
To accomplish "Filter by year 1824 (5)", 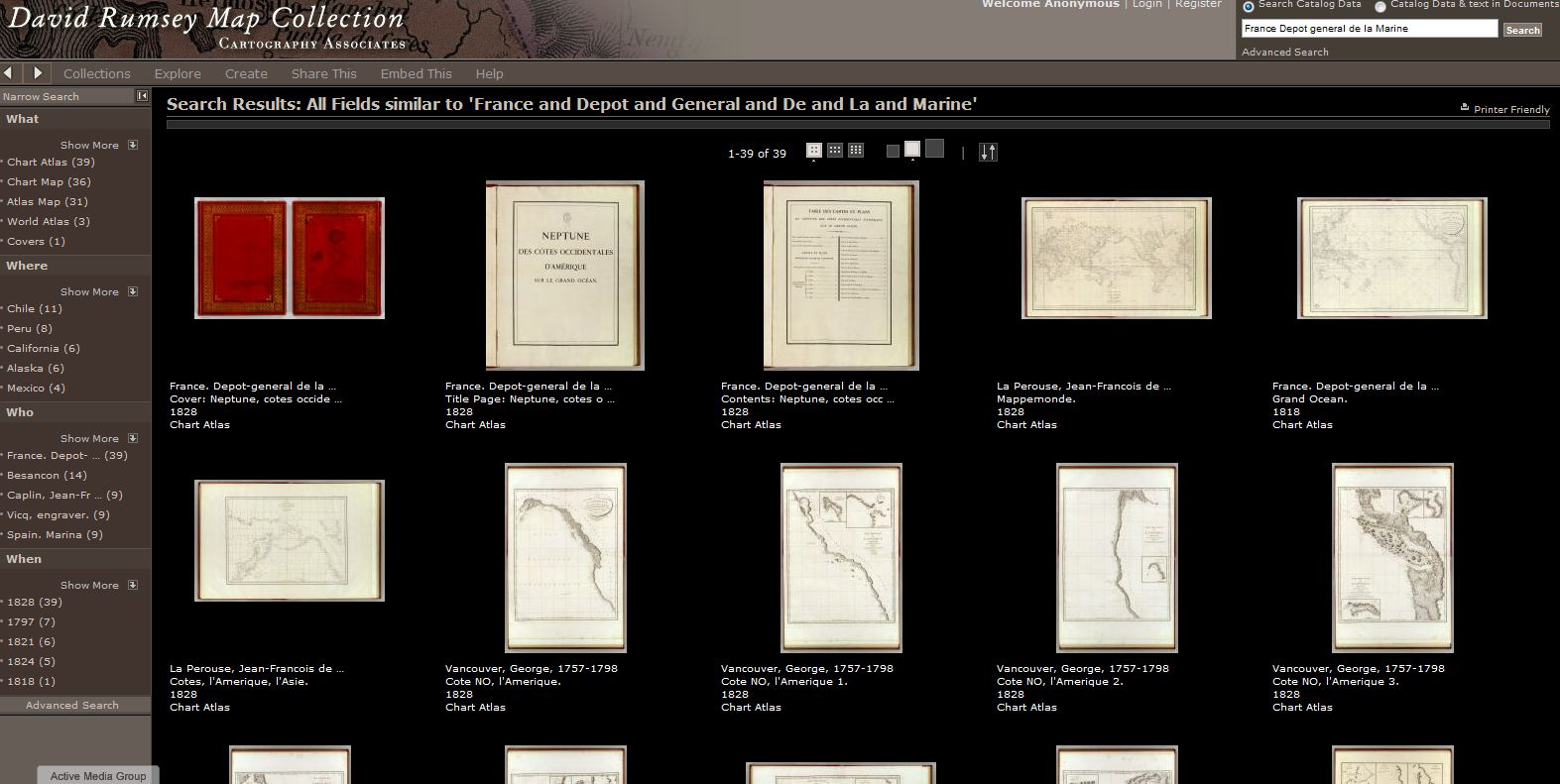I will pos(31,661).
